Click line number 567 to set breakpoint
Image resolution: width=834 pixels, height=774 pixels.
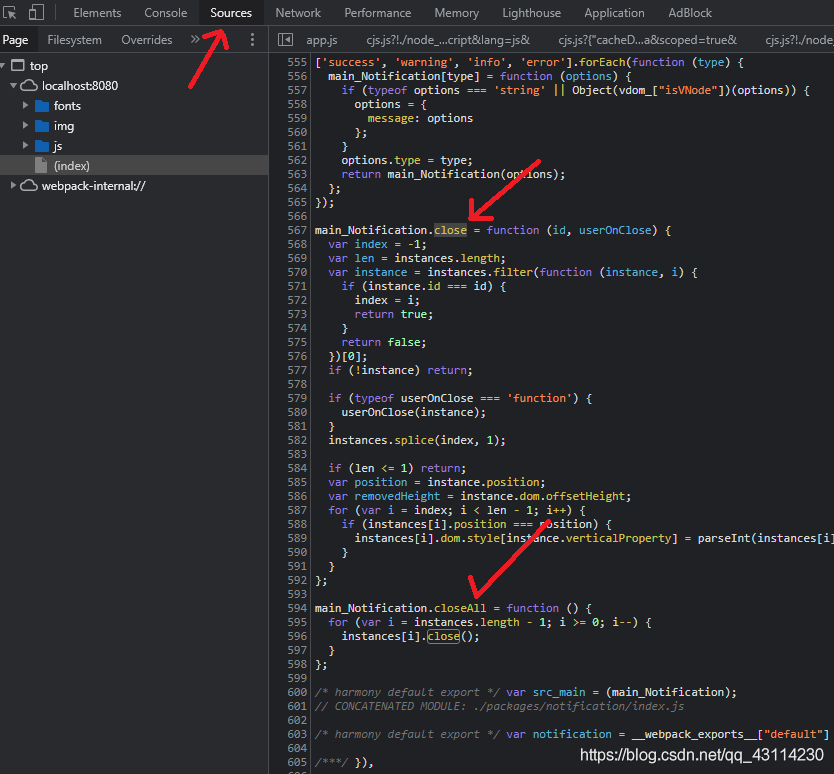tap(297, 230)
